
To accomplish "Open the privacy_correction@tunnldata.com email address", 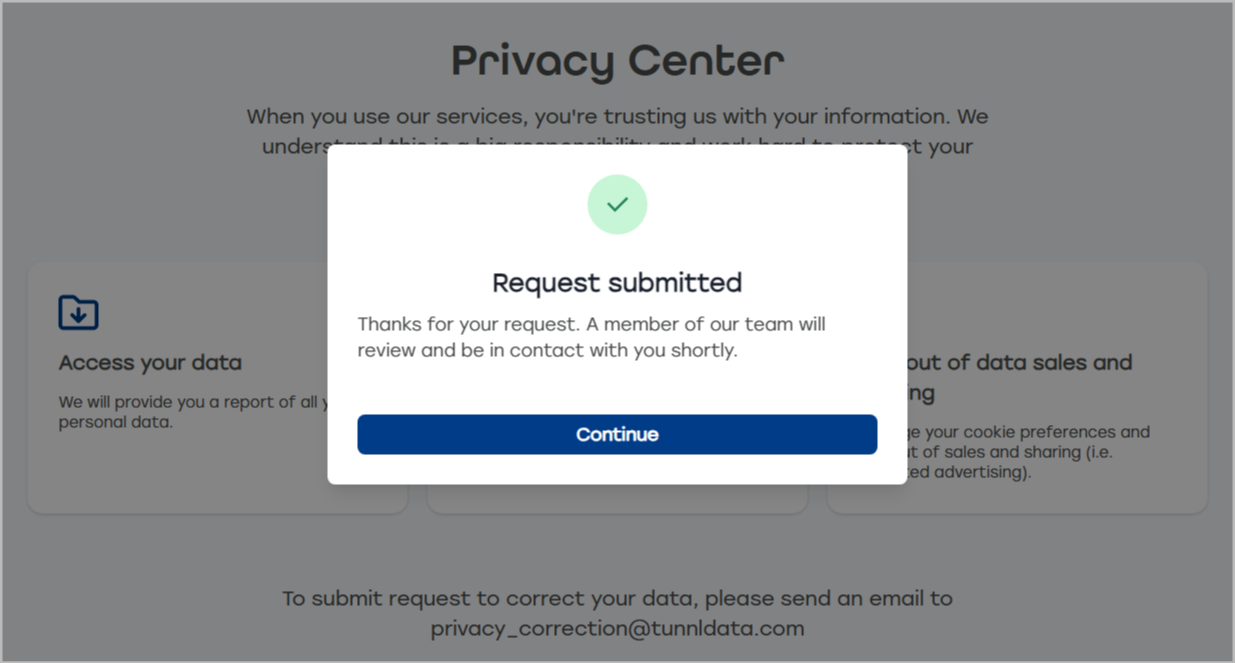I will [x=617, y=628].
